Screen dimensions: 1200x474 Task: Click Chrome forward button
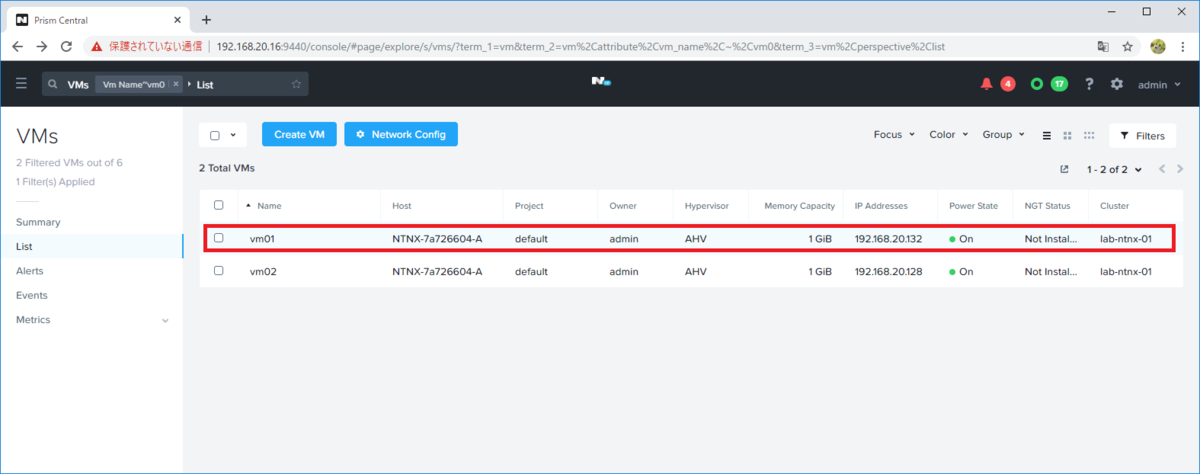tap(42, 46)
